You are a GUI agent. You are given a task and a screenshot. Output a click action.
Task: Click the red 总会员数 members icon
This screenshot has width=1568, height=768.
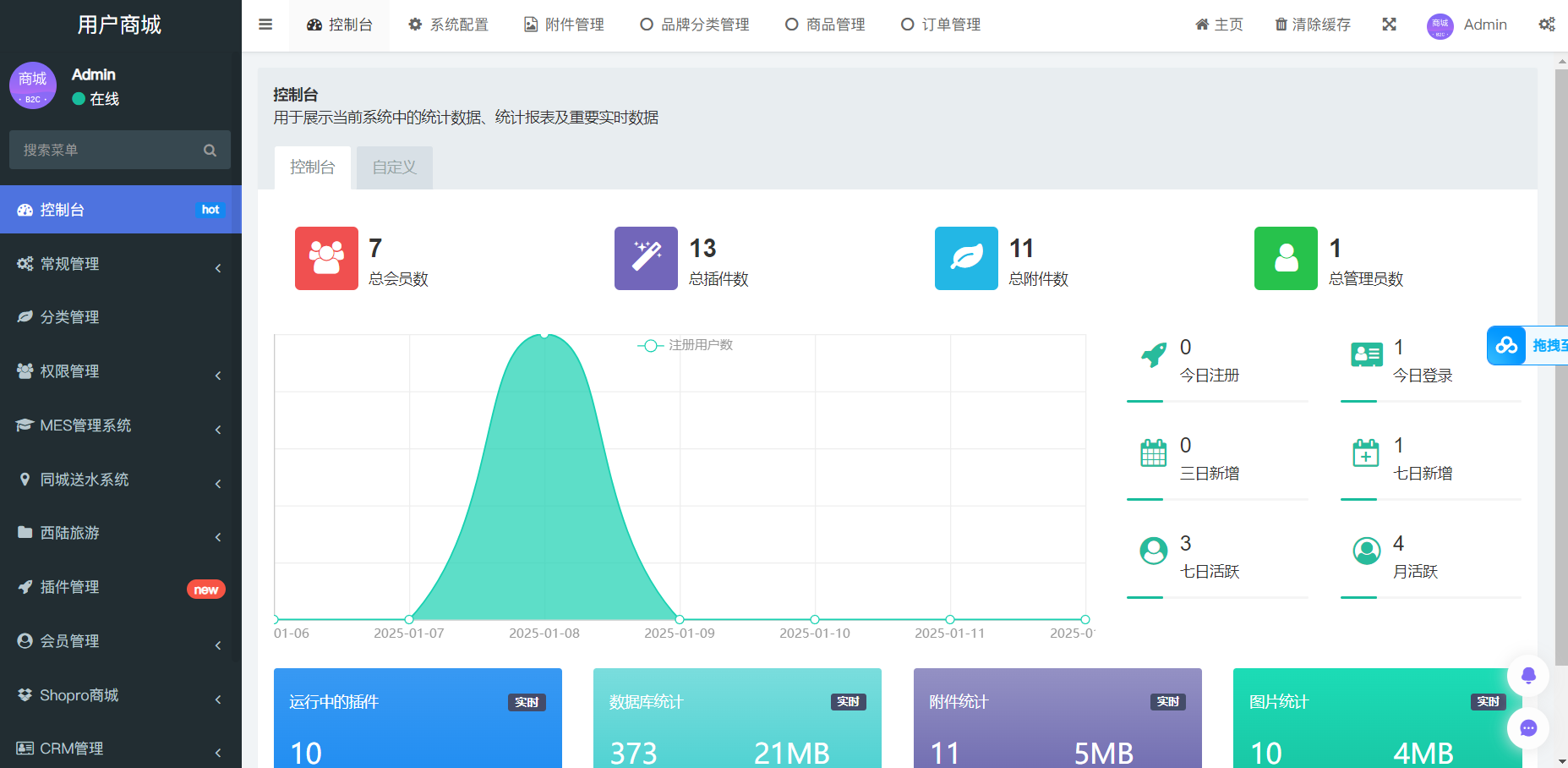click(x=326, y=259)
